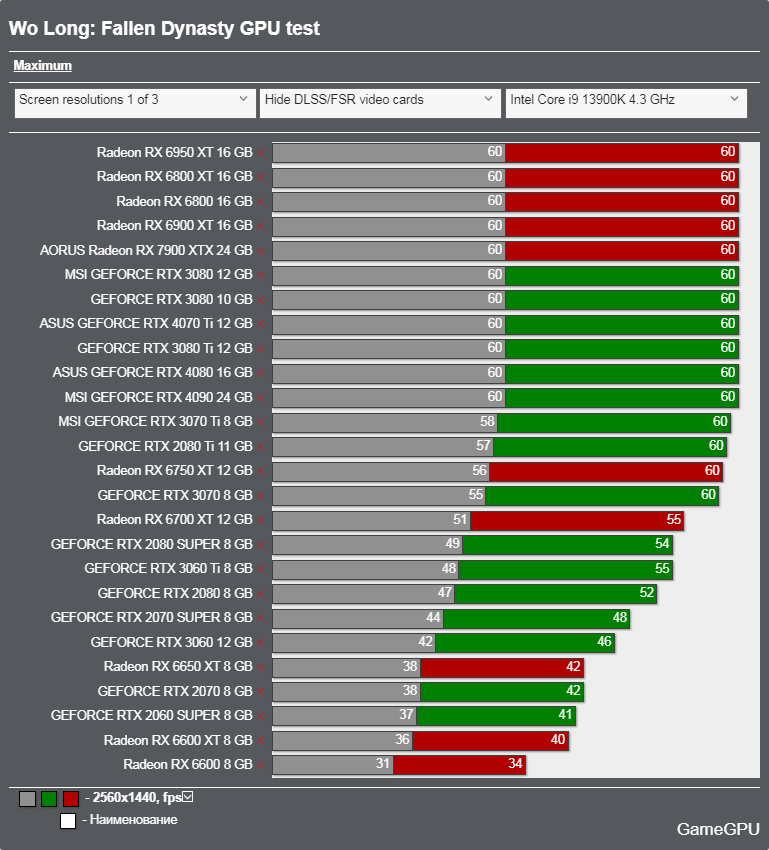Click gray legend swatch for minimum fps
This screenshot has height=850, width=769.
28,799
